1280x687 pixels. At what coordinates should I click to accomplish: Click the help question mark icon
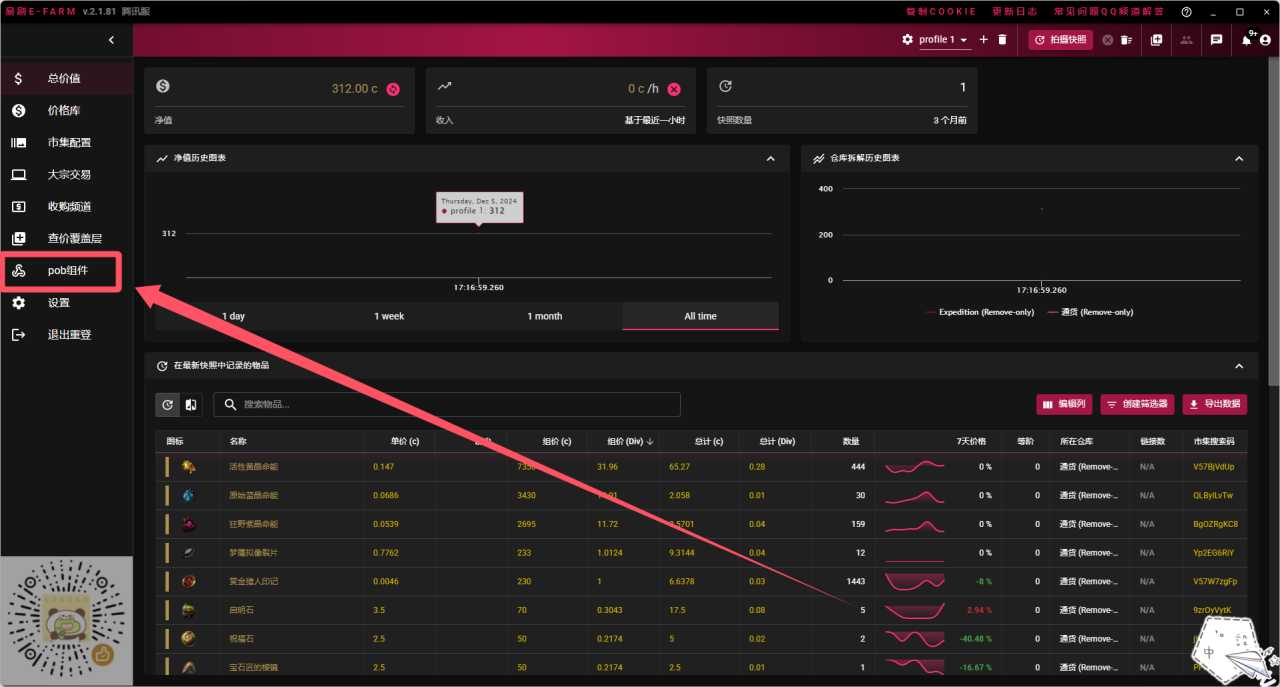point(1186,12)
